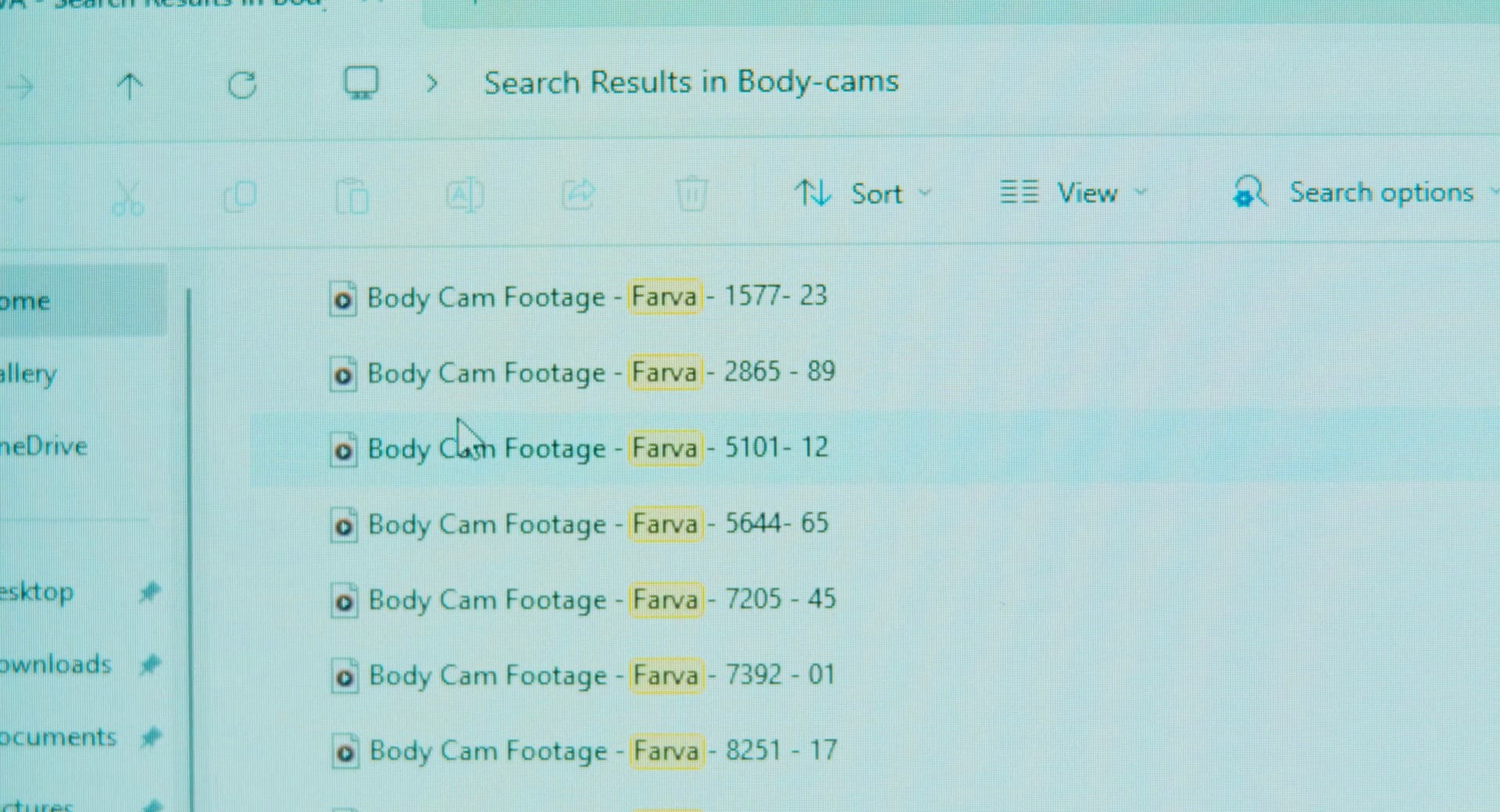Image resolution: width=1500 pixels, height=812 pixels.
Task: Click the Up directory arrow
Action: 130,86
